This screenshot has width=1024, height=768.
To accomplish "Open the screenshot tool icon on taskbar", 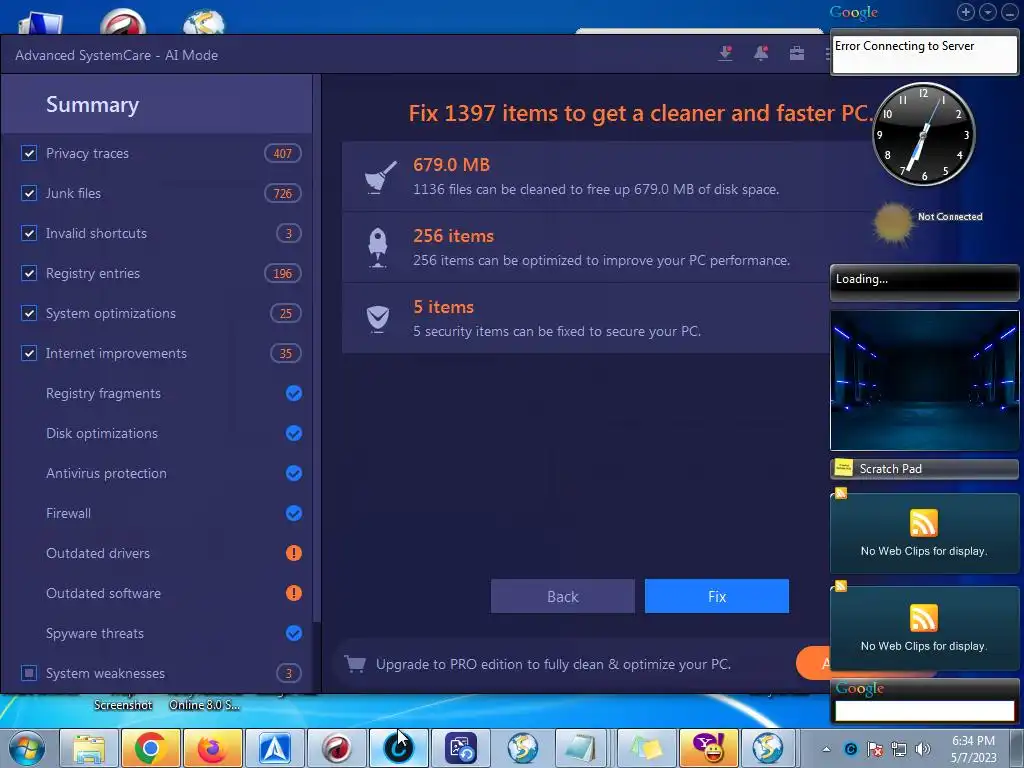I will (x=460, y=748).
